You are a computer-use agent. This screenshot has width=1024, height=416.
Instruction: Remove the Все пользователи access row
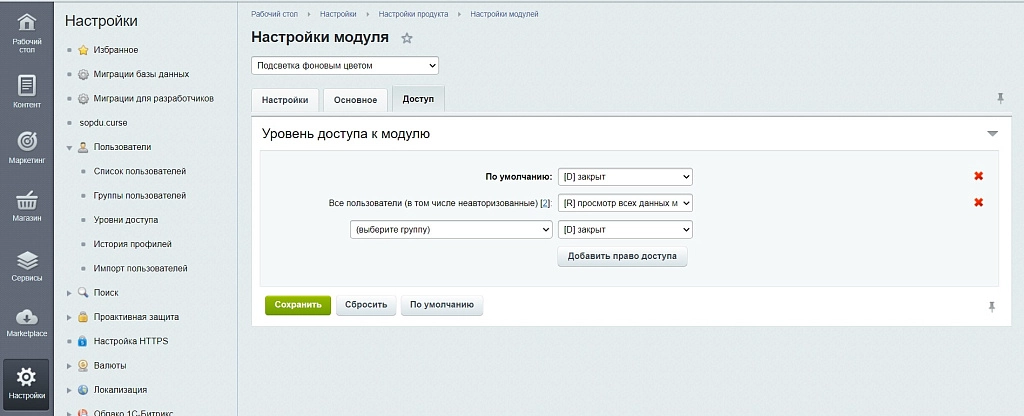click(978, 202)
